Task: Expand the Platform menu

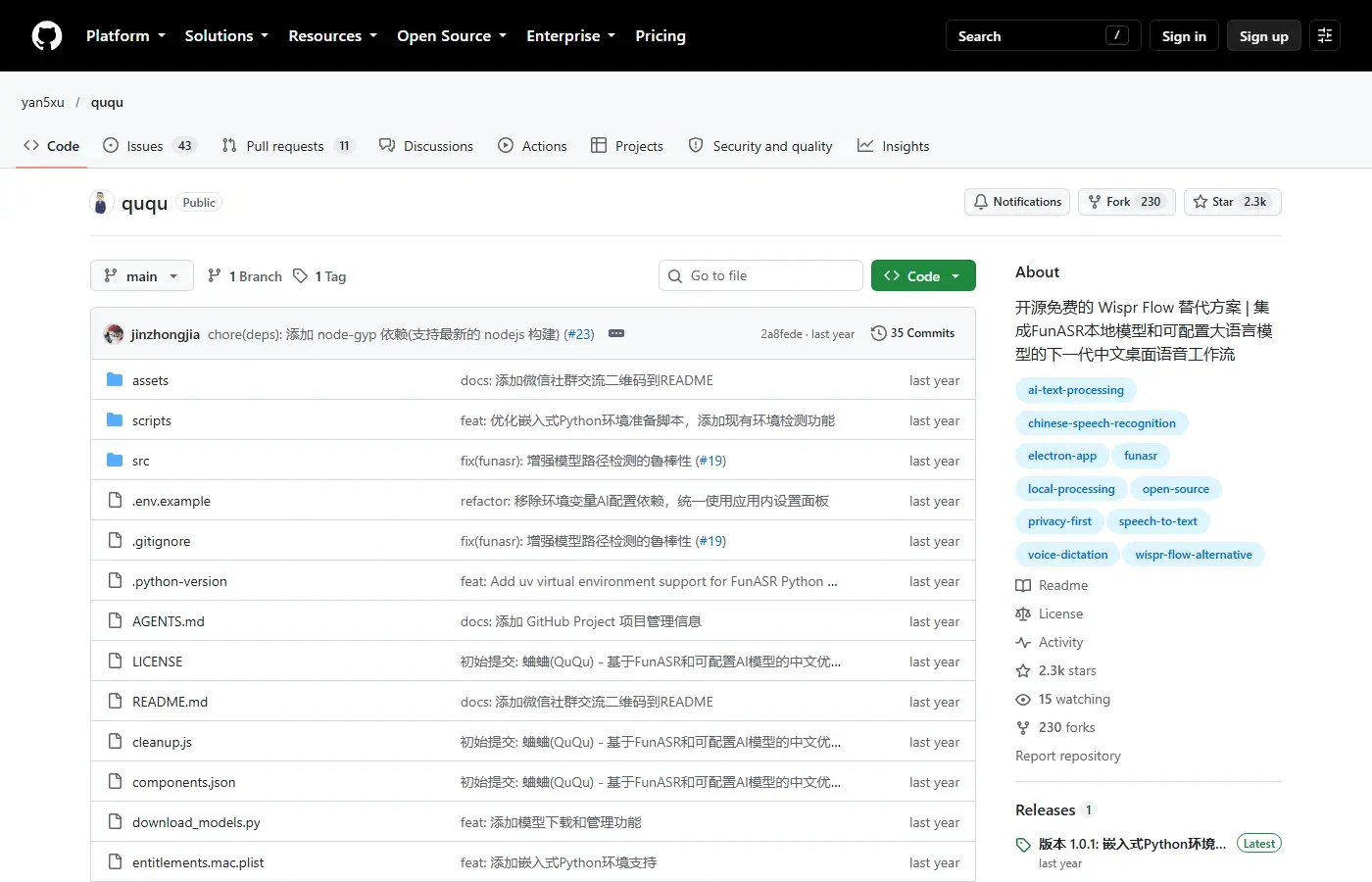Action: [125, 35]
